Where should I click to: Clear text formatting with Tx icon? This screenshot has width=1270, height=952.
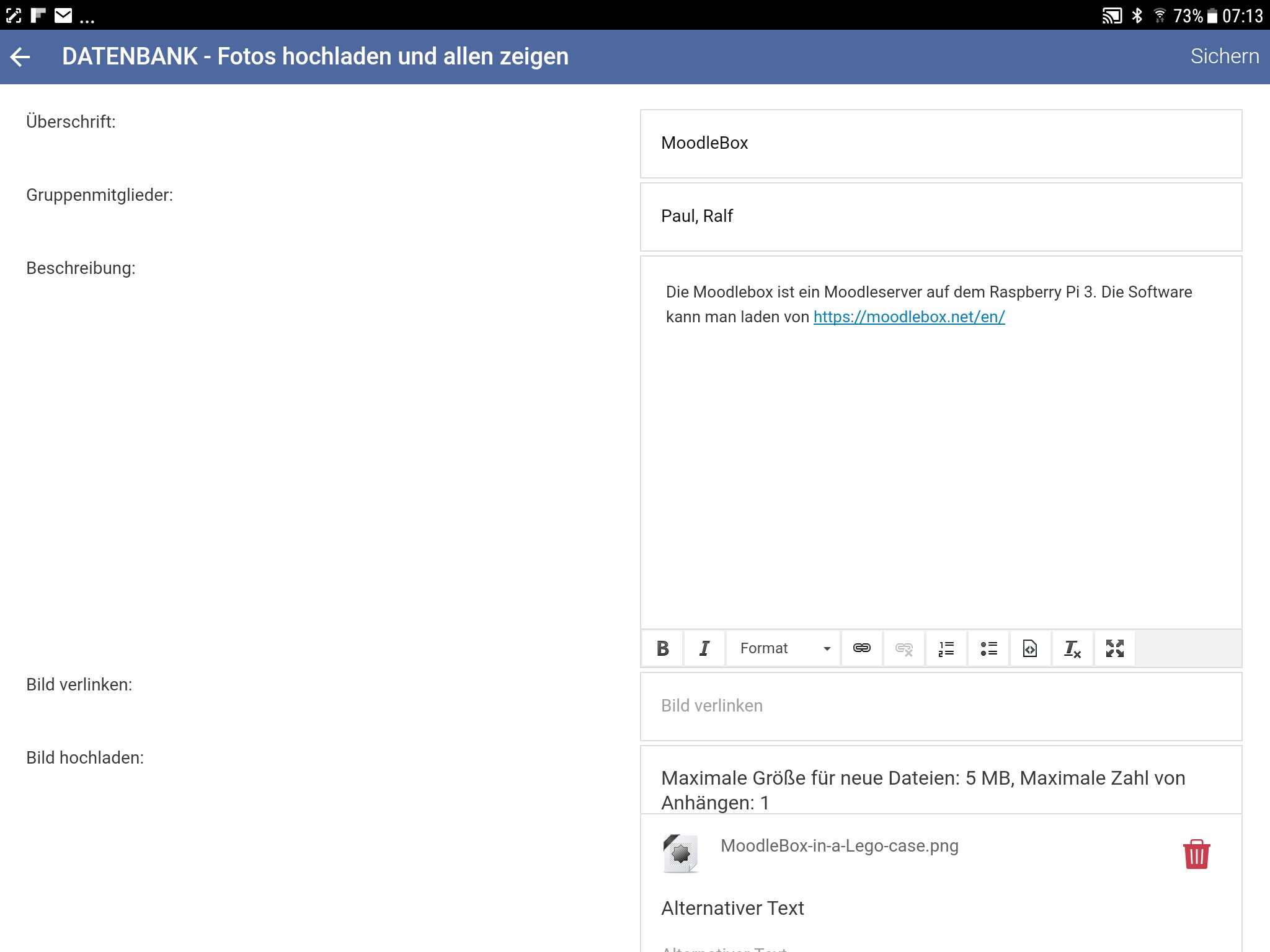click(x=1072, y=648)
